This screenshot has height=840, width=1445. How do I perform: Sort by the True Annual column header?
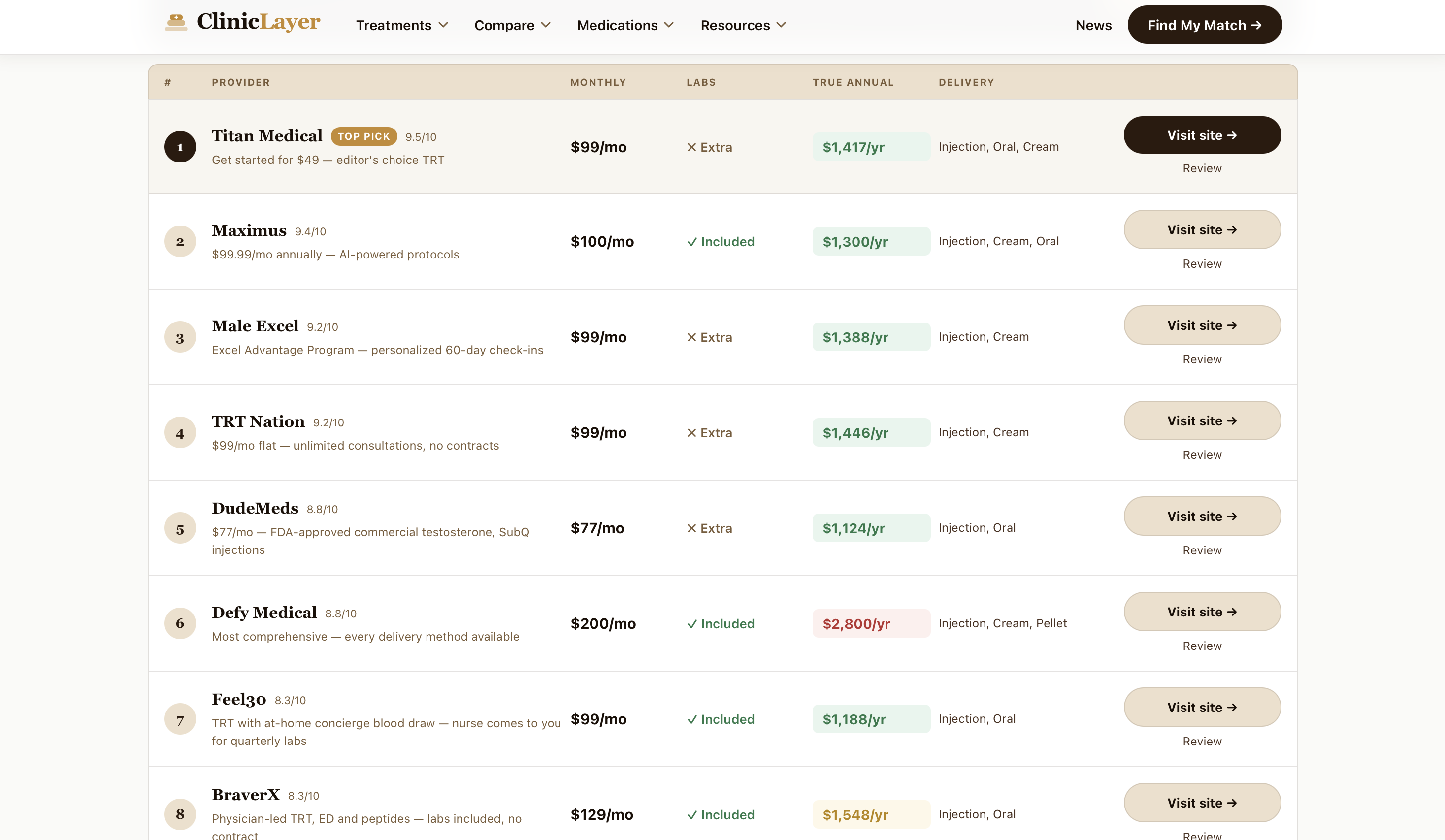point(853,82)
